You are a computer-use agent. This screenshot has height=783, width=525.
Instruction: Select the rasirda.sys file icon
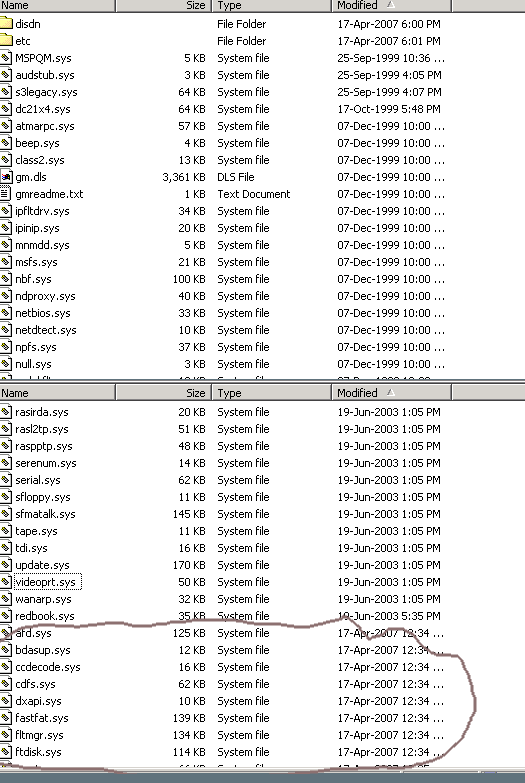pos(6,412)
